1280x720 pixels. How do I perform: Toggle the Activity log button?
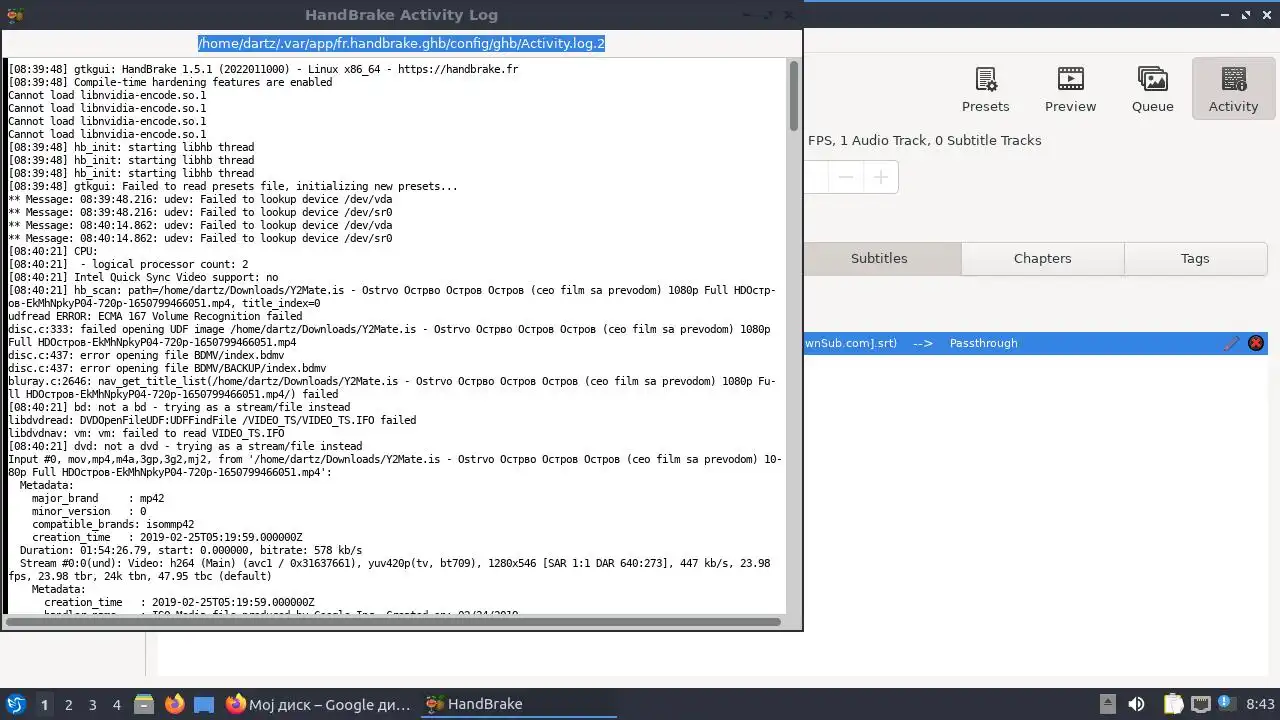(1233, 89)
